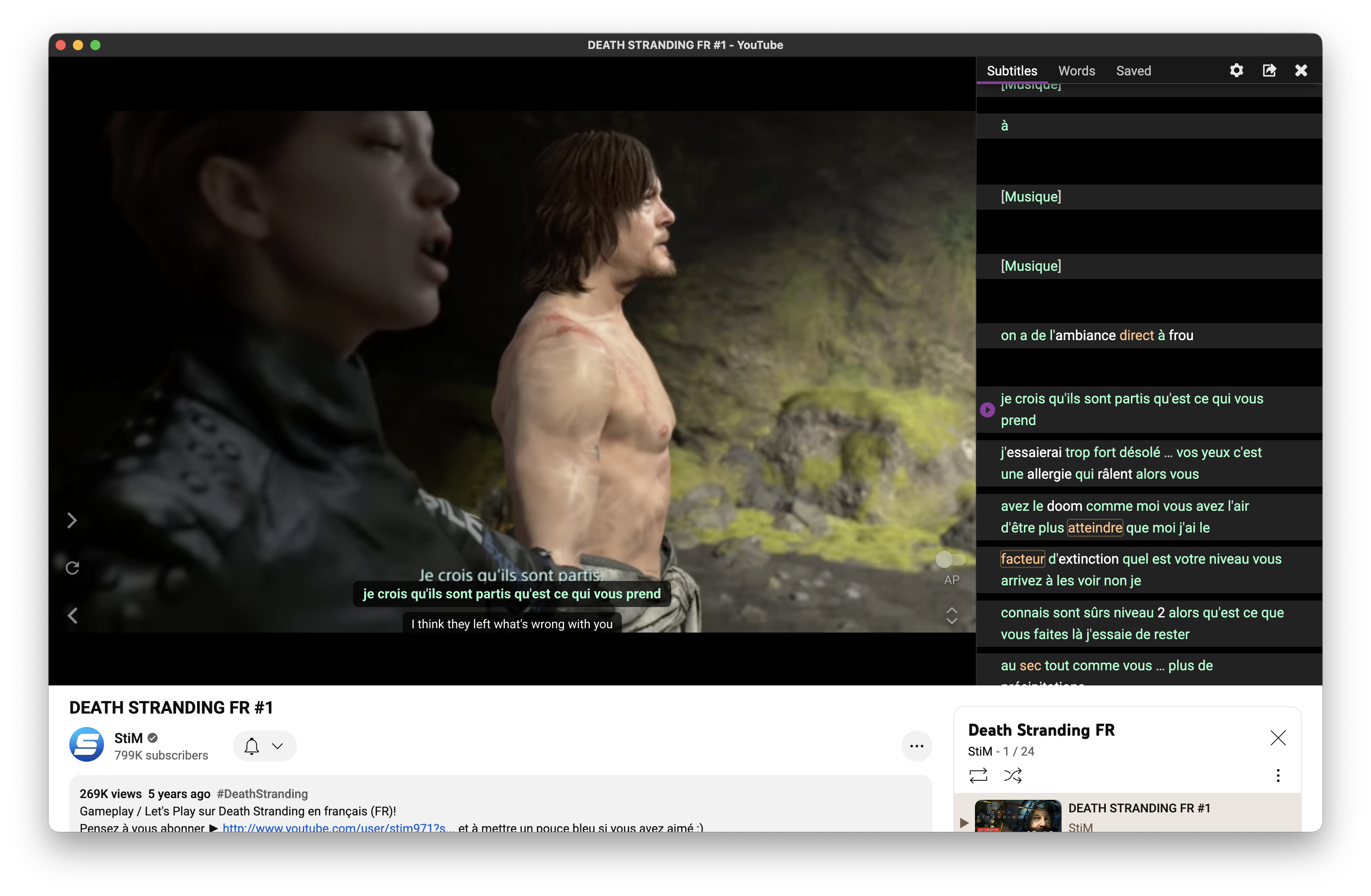Click the '269K views' text in description
Screen dimensions: 1371x896
point(110,793)
